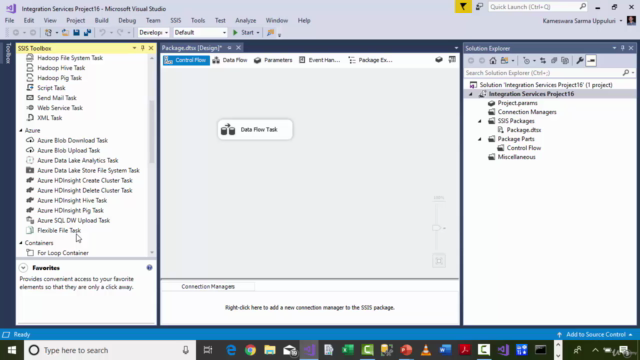Viewport: 640px width, 360px height.
Task: Open Package.dtsx in Solution Explorer
Action: (523, 130)
